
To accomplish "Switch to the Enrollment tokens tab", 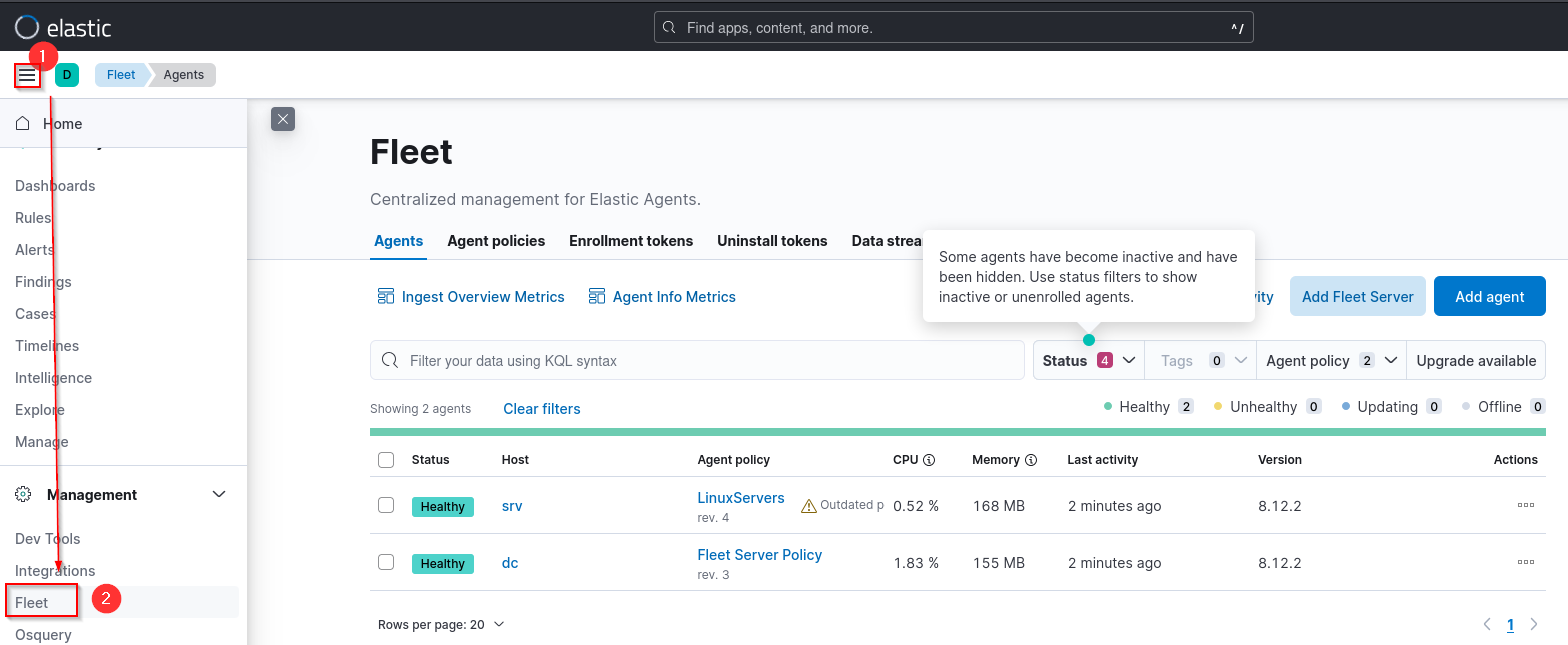I will (x=631, y=241).
